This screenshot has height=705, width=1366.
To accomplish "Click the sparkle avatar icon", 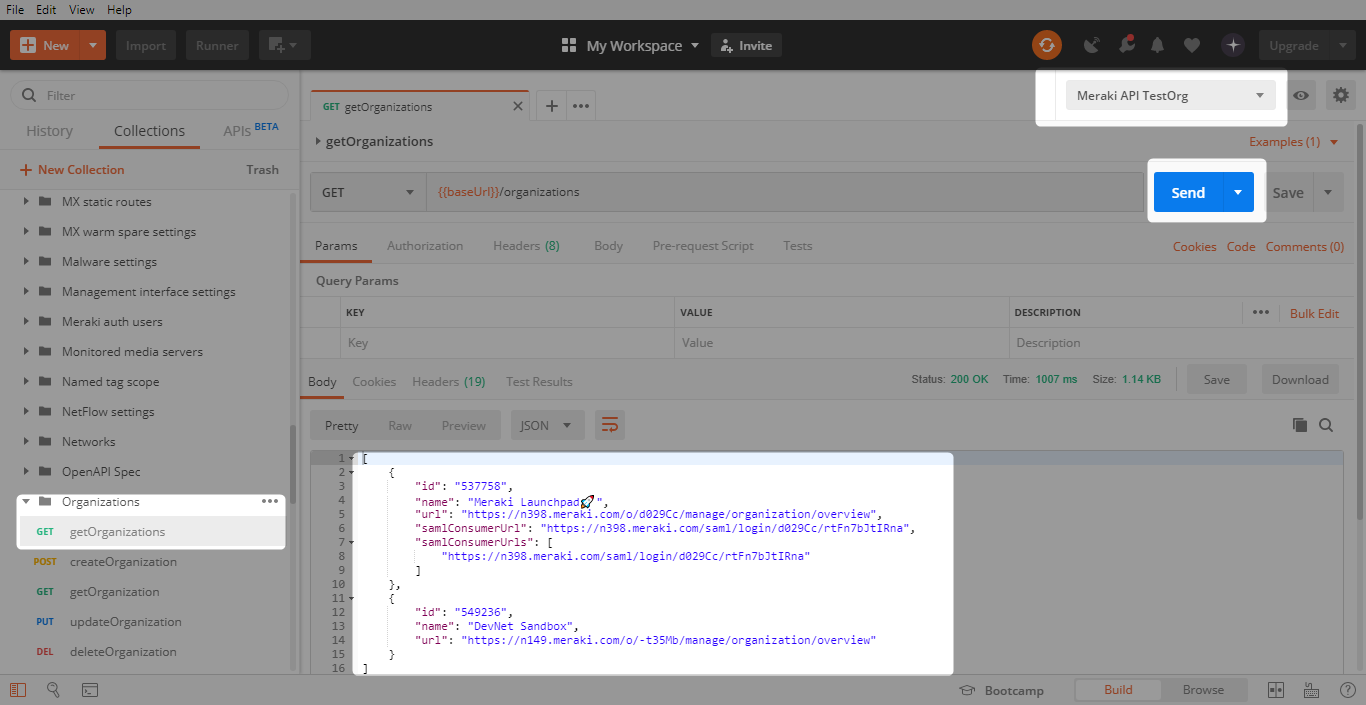I will pos(1233,45).
